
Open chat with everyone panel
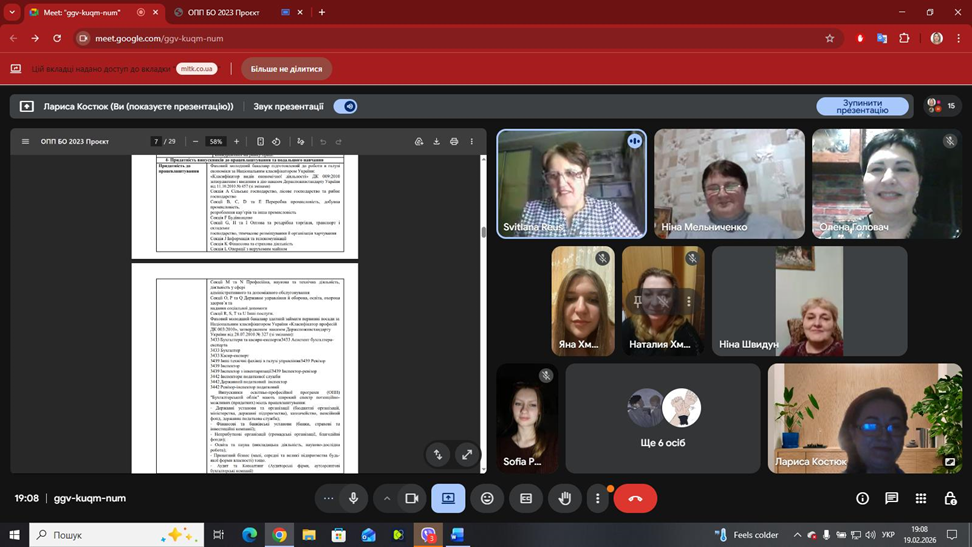pyautogui.click(x=891, y=498)
